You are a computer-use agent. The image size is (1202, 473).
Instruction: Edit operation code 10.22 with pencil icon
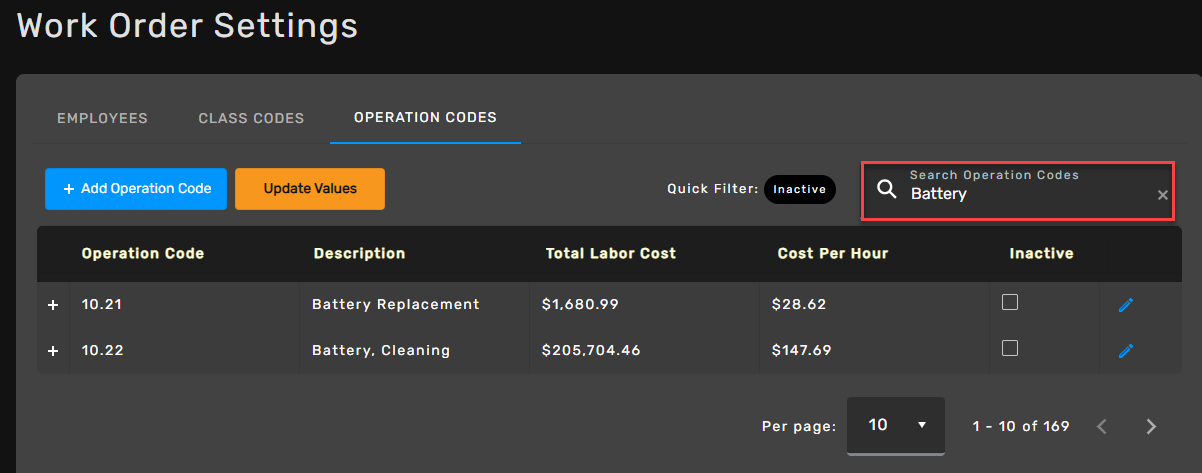point(1126,351)
